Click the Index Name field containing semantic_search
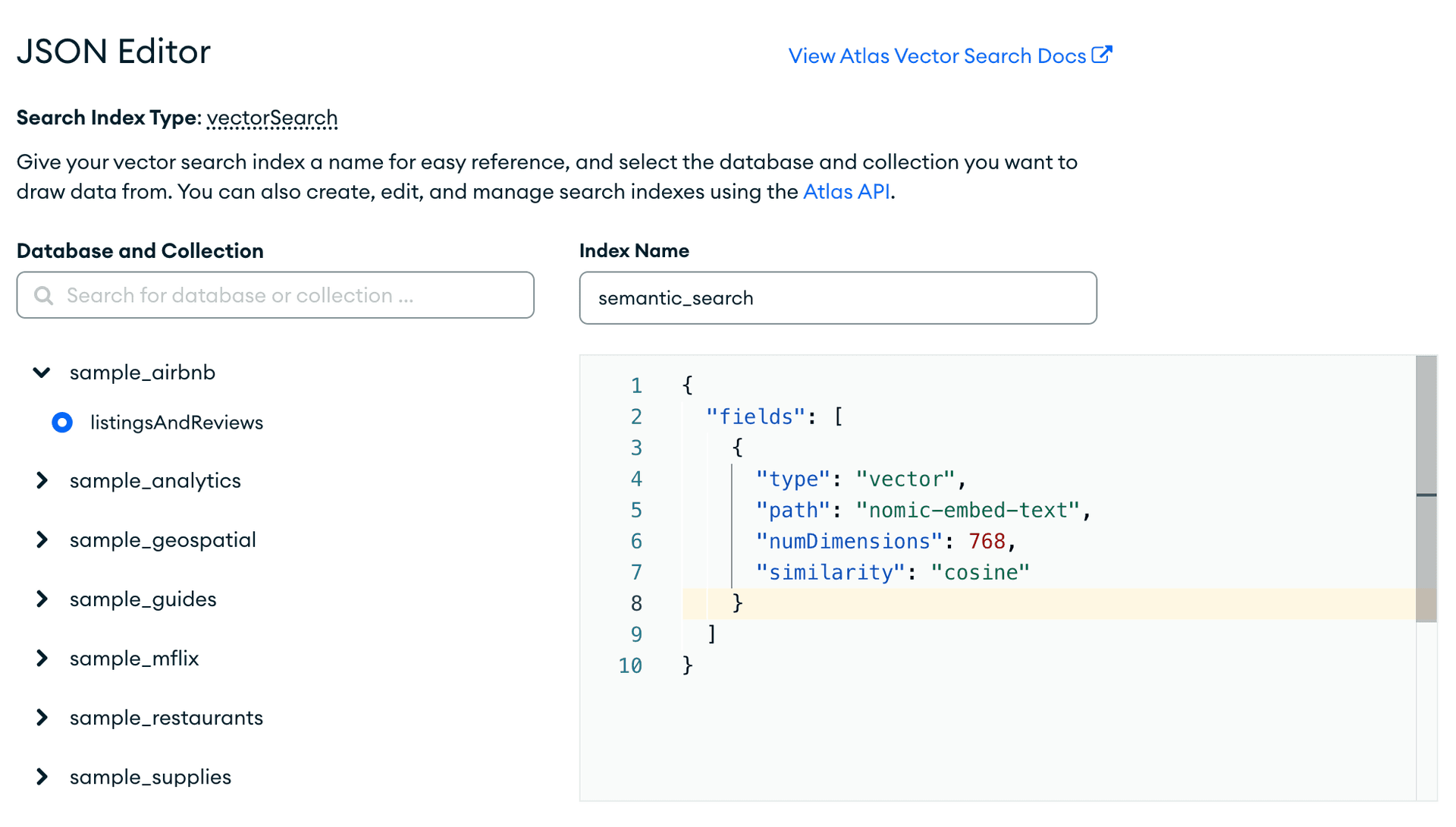The image size is (1456, 827). point(837,297)
